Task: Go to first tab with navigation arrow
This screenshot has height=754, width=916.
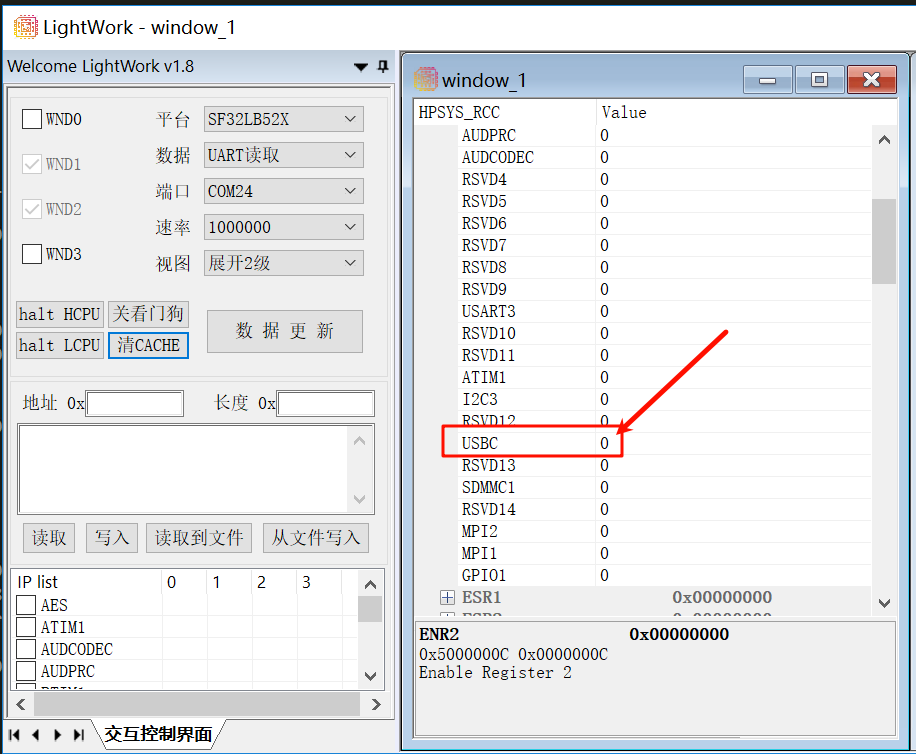Action: [14, 734]
